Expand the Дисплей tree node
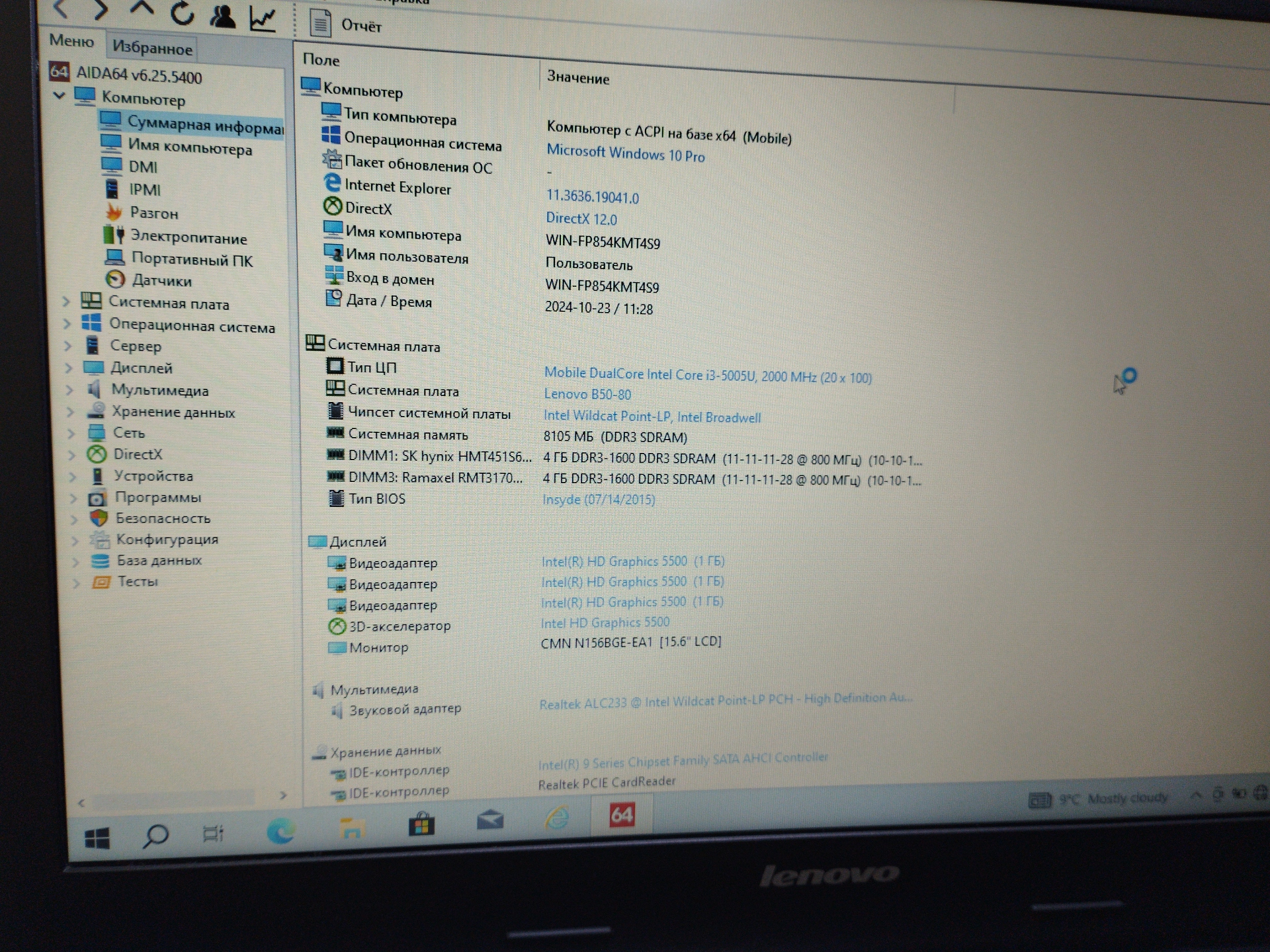The width and height of the screenshot is (1270, 952). pyautogui.click(x=69, y=367)
